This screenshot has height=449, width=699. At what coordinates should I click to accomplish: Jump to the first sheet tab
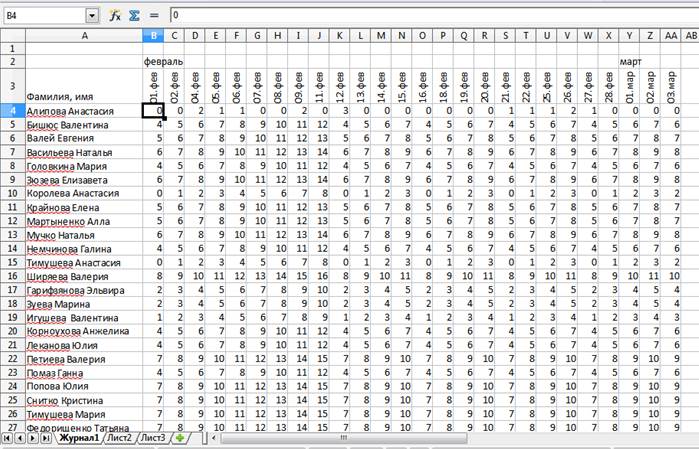pyautogui.click(x=8, y=438)
